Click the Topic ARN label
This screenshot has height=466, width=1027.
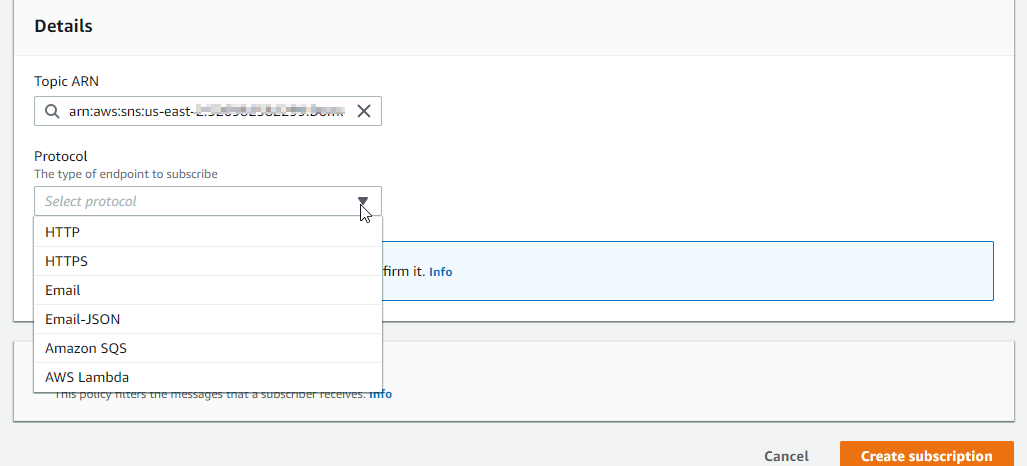[x=66, y=81]
